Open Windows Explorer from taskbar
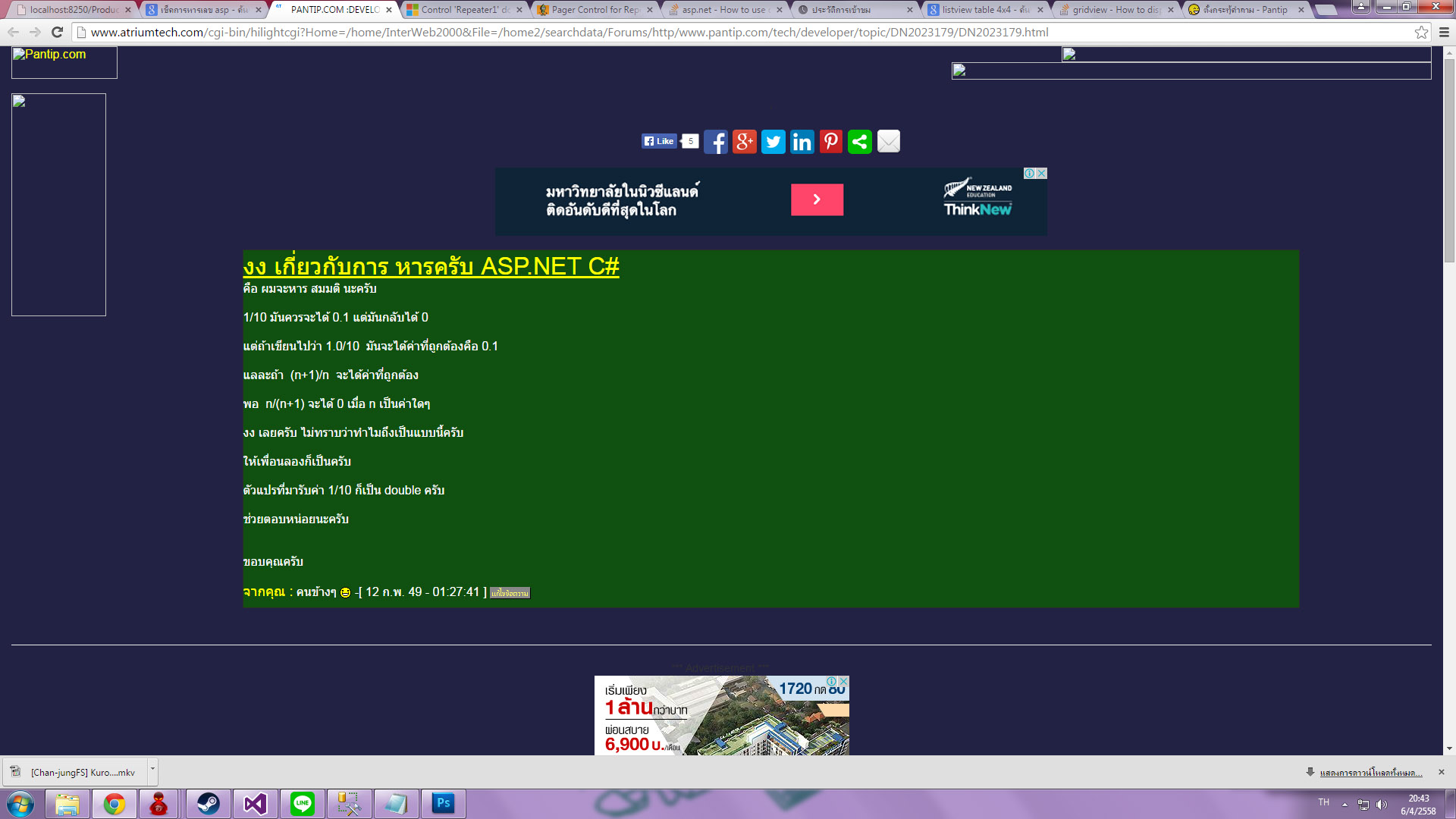The image size is (1456, 819). 67,804
